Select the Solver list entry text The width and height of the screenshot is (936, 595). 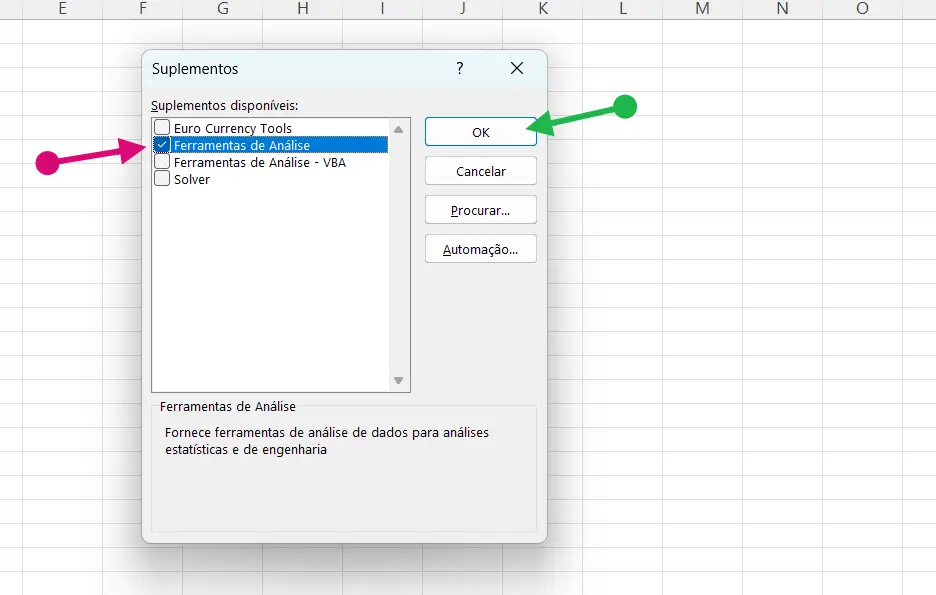192,179
